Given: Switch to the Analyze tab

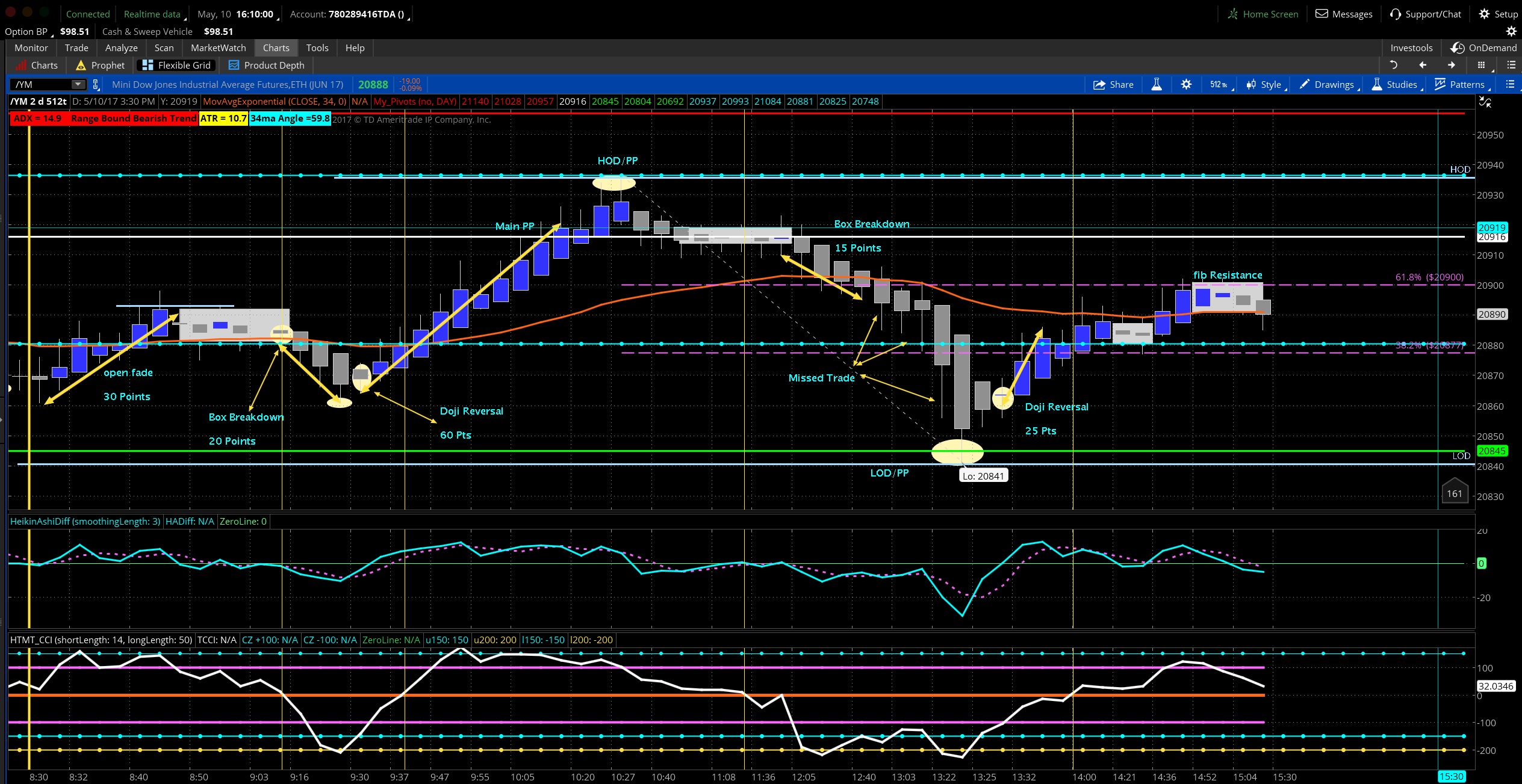Looking at the screenshot, I should pos(121,48).
